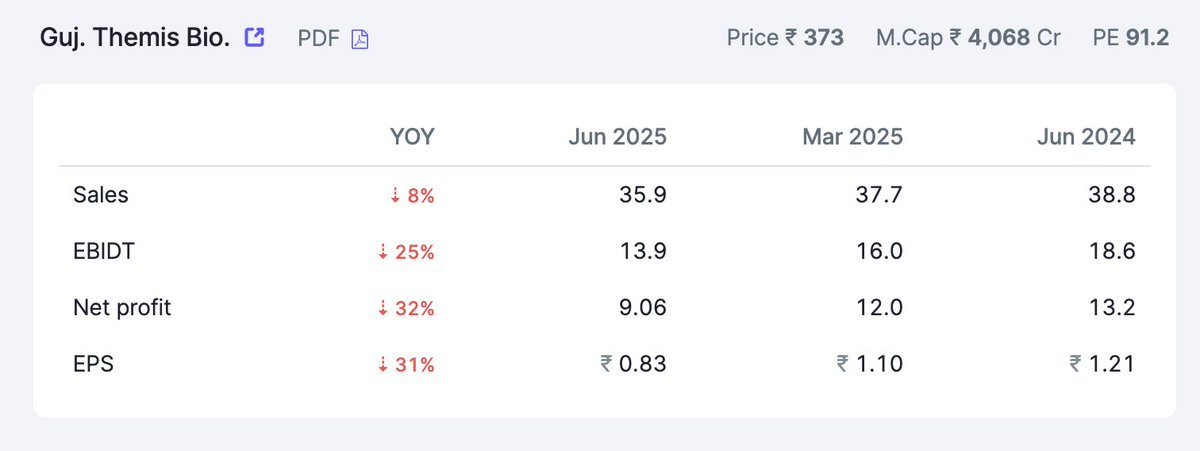Click the Jun 2025 net profit value 9.06

(x=643, y=308)
